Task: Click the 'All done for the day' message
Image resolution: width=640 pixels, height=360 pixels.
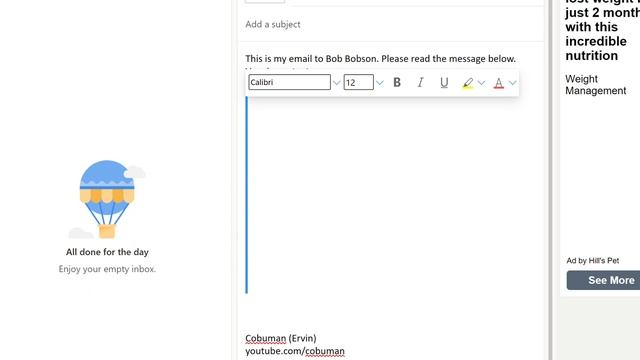Action: point(107,252)
